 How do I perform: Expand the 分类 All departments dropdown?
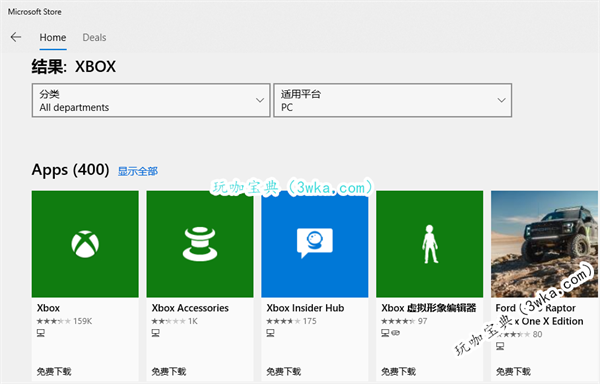(x=151, y=100)
